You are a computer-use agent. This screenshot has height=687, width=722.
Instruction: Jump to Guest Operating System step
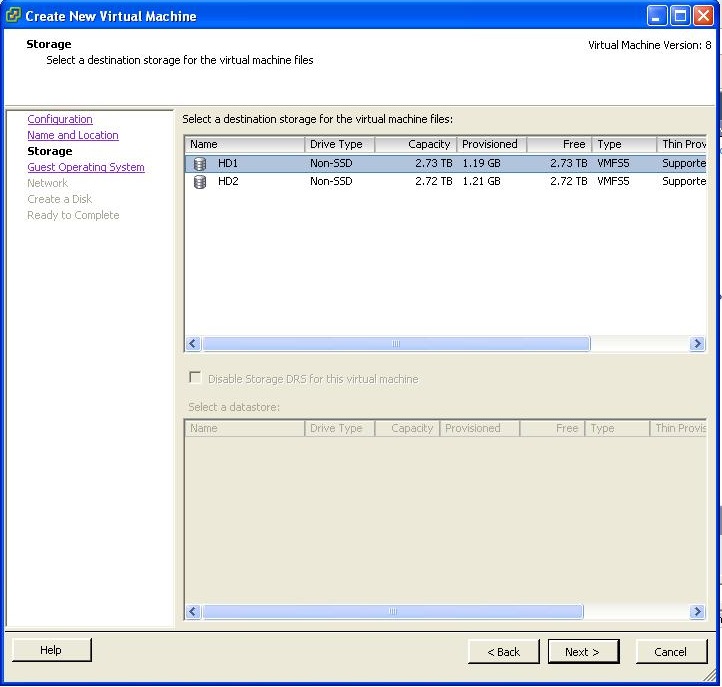86,167
